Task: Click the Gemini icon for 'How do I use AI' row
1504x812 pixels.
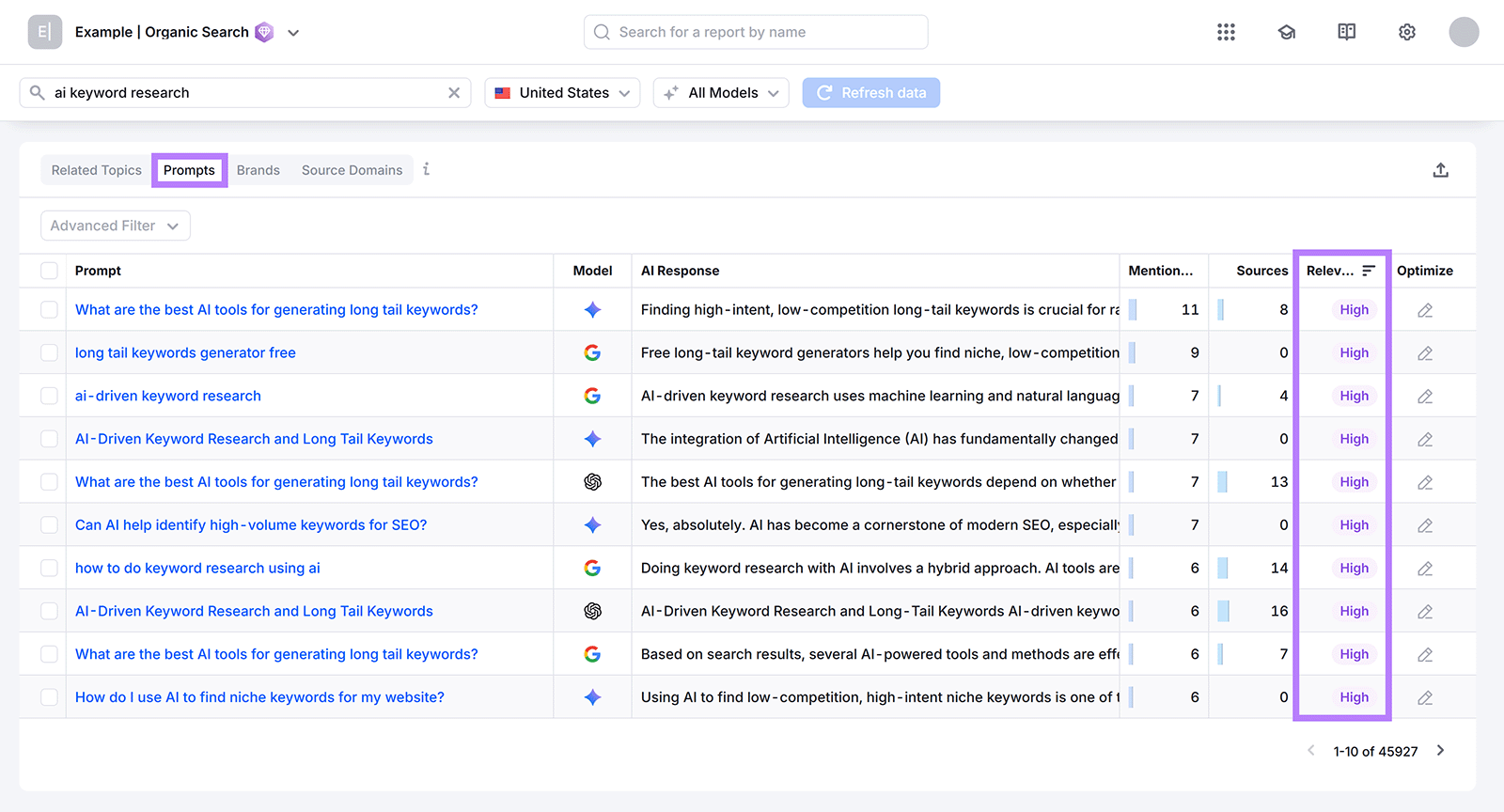Action: tap(592, 697)
